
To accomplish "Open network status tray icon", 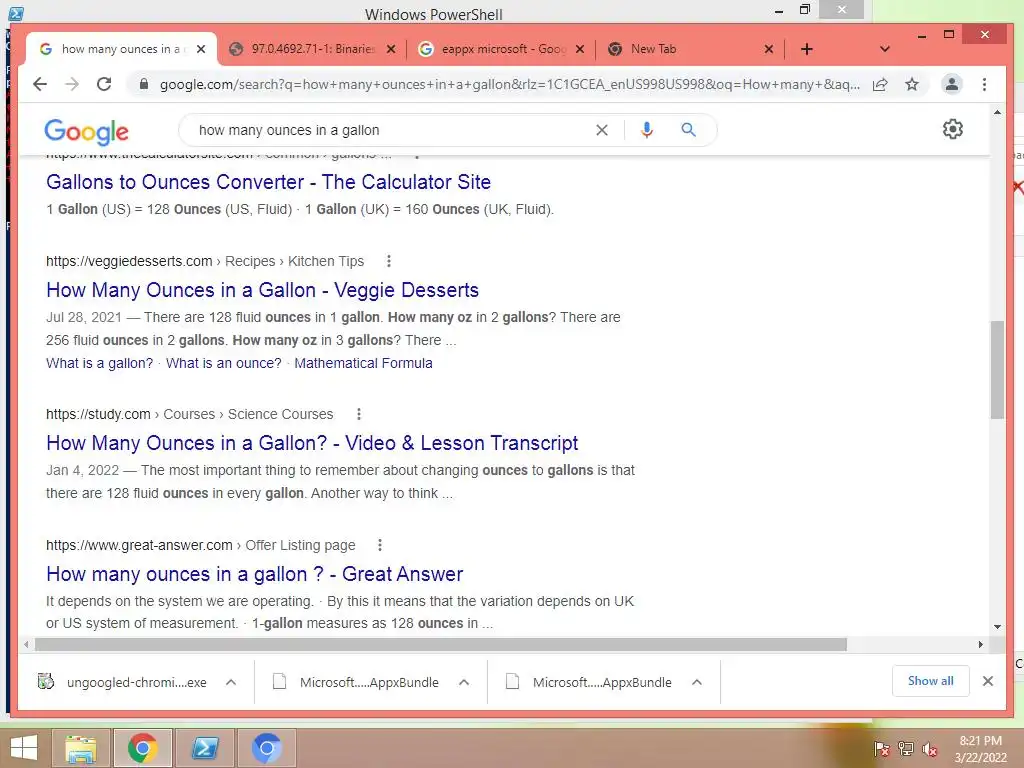I will pyautogui.click(x=906, y=749).
